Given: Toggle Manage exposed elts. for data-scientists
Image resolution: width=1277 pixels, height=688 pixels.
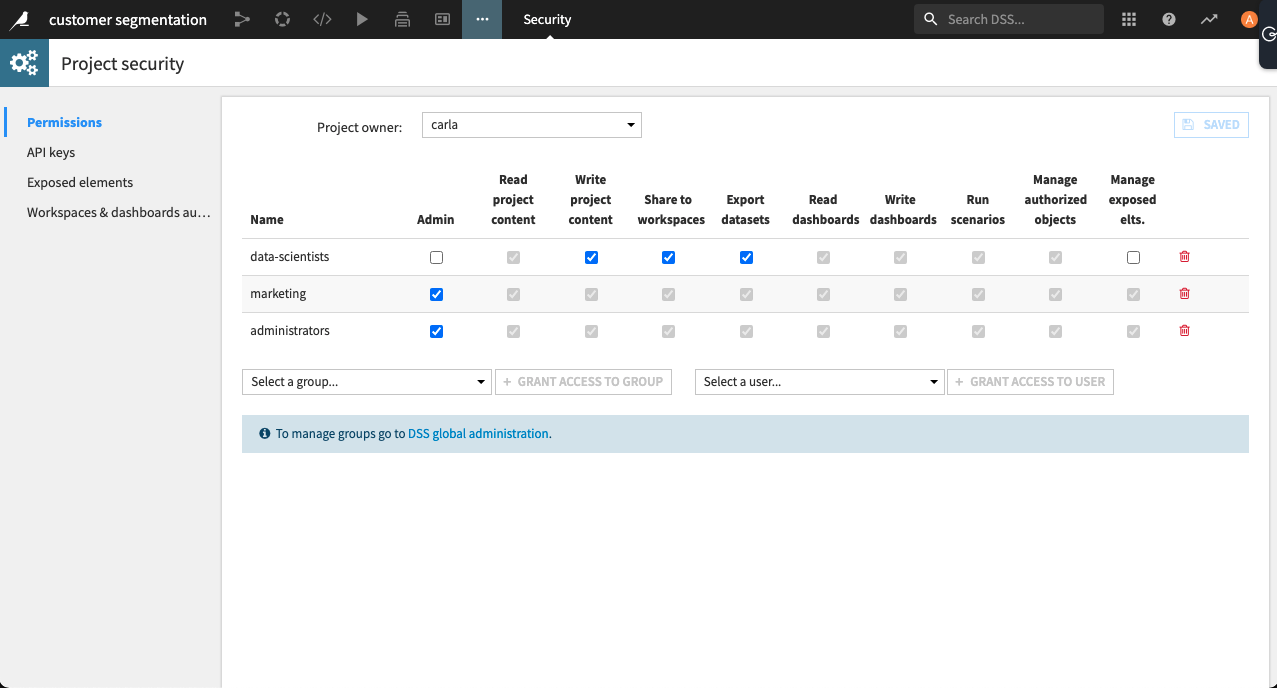Looking at the screenshot, I should pos(1133,257).
